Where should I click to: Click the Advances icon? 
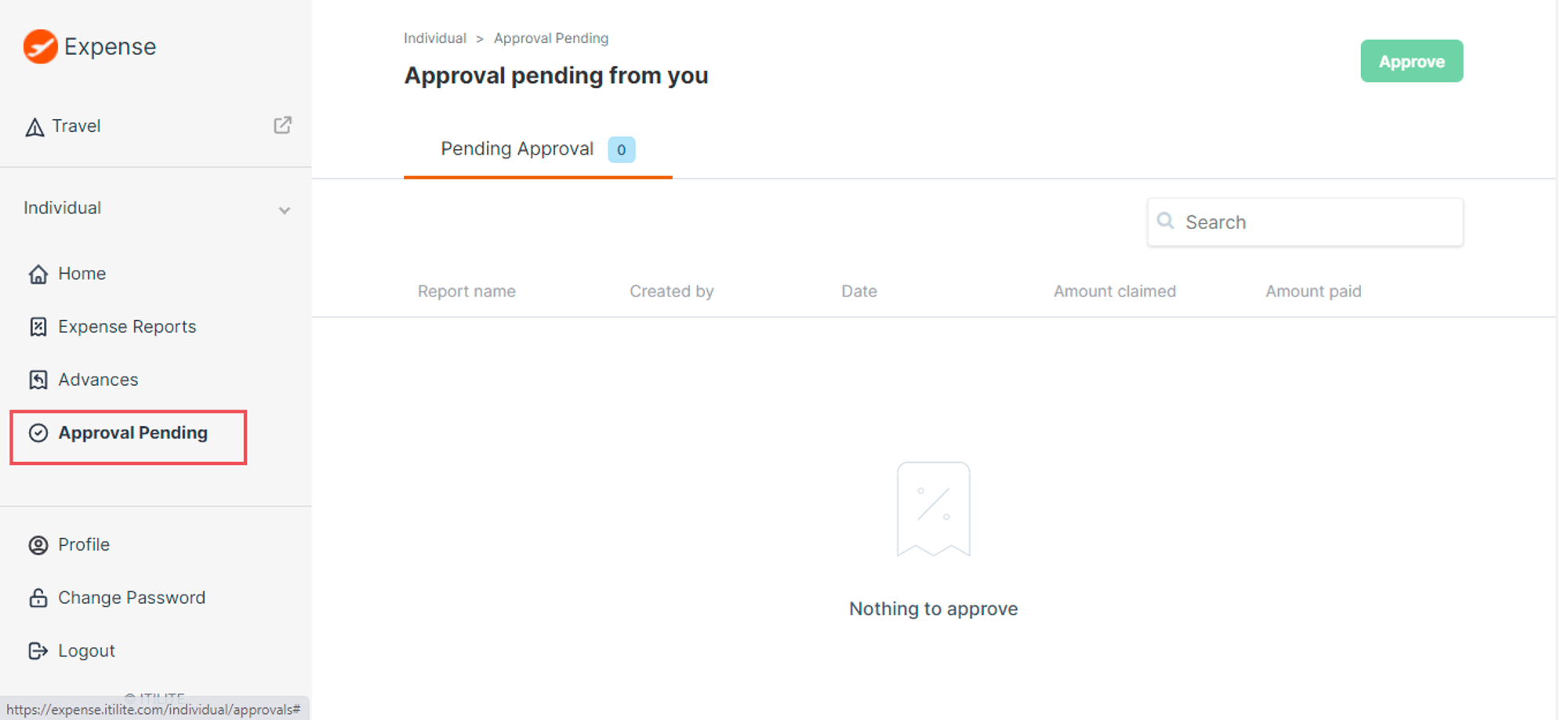click(x=38, y=380)
